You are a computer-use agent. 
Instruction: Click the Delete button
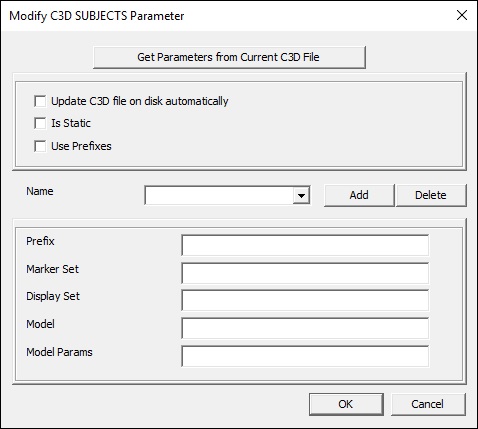click(x=431, y=195)
